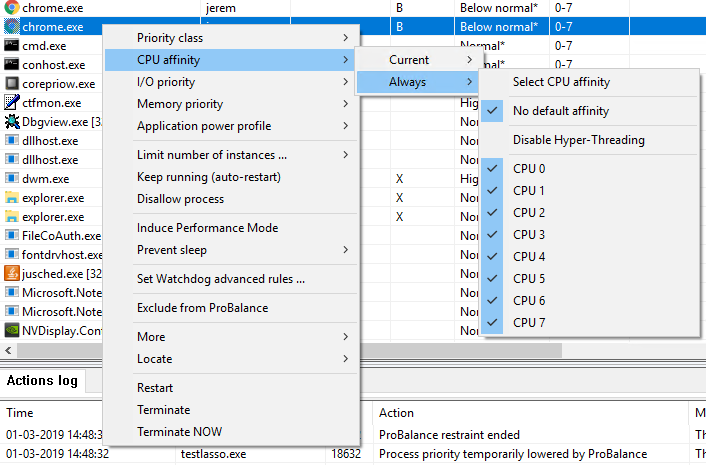Choose Exclude from ProBalance

(x=231, y=308)
